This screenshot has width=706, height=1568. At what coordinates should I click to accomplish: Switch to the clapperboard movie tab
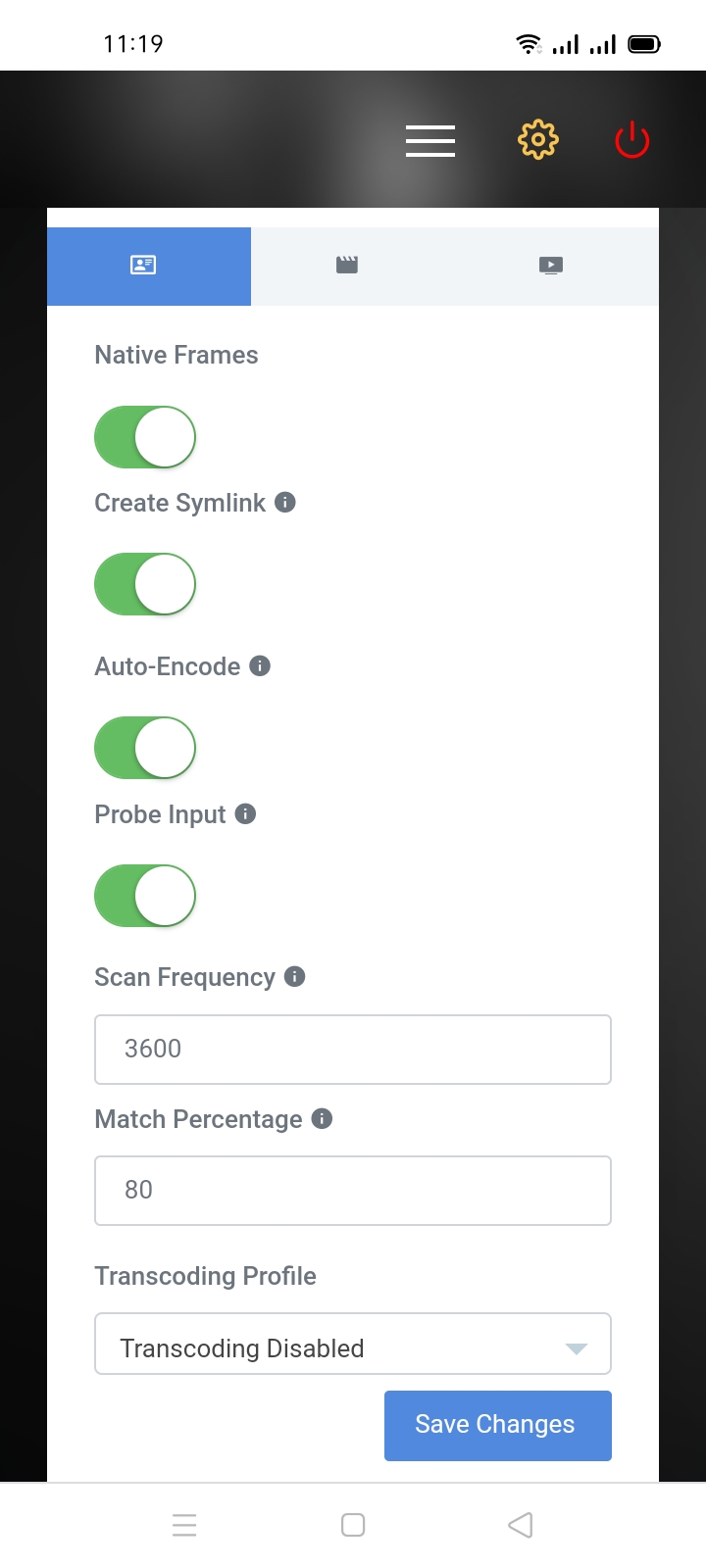[x=347, y=266]
